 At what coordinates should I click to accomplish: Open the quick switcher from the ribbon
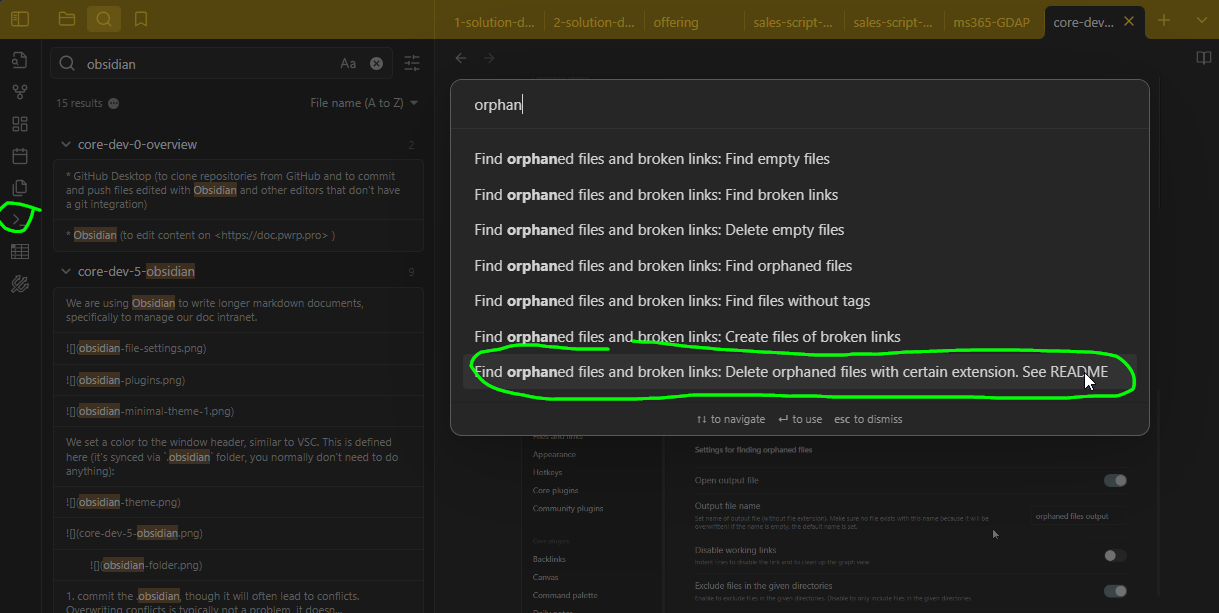(20, 60)
